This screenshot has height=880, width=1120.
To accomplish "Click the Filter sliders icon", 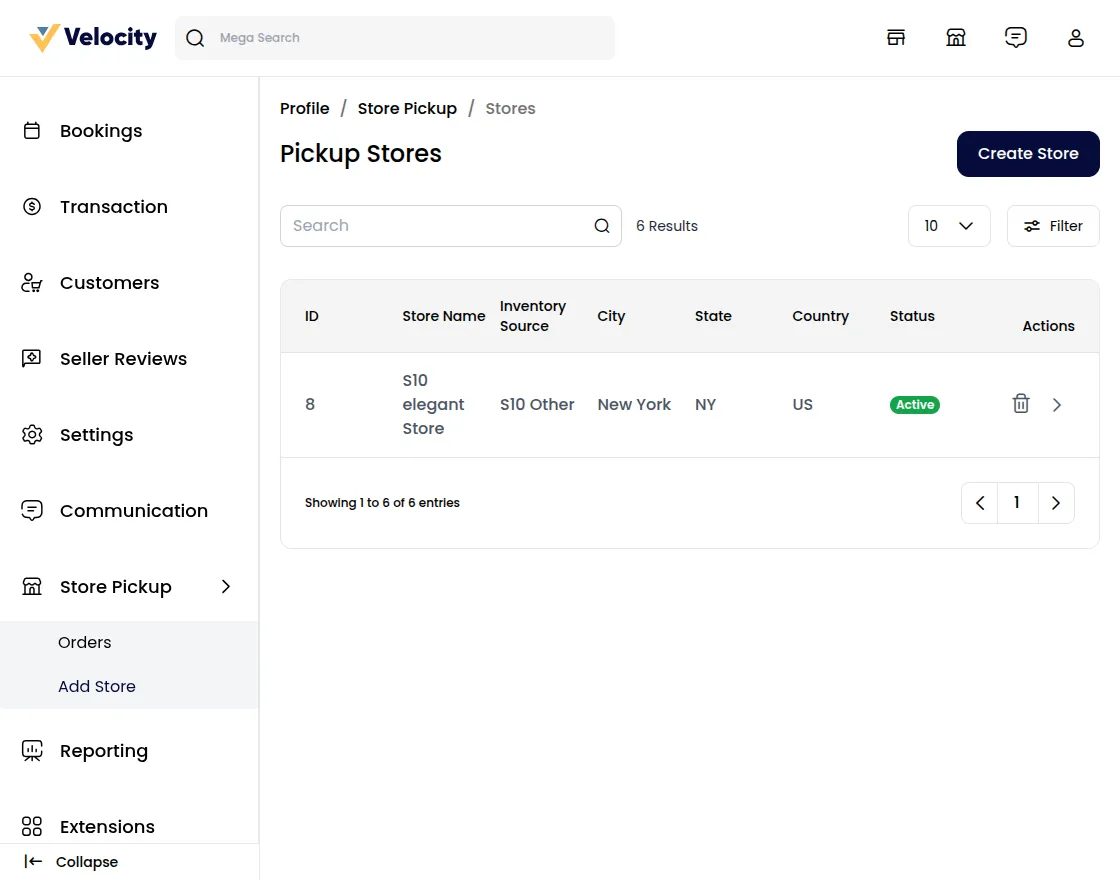I will [1031, 226].
